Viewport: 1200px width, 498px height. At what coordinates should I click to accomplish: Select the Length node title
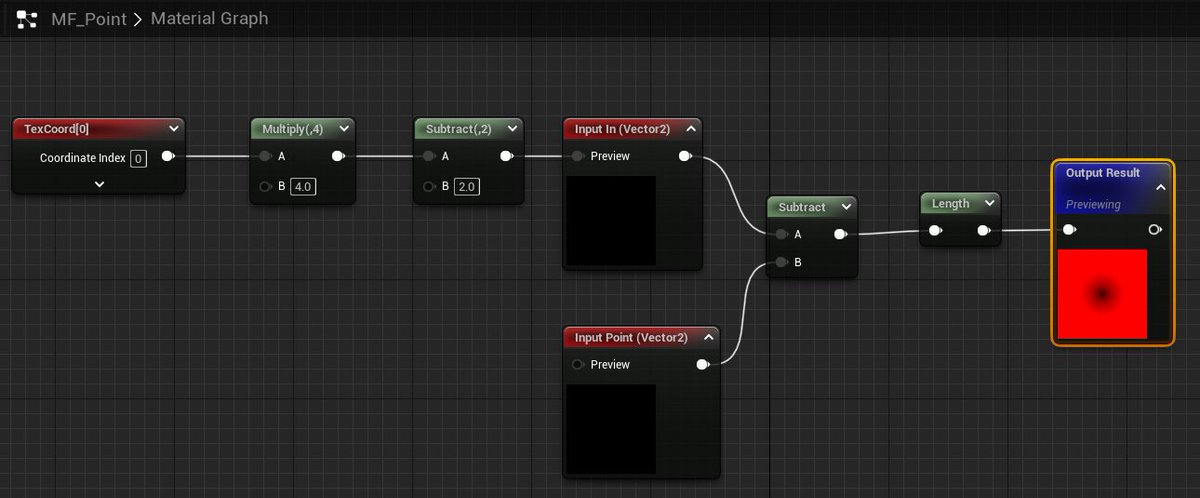point(951,204)
